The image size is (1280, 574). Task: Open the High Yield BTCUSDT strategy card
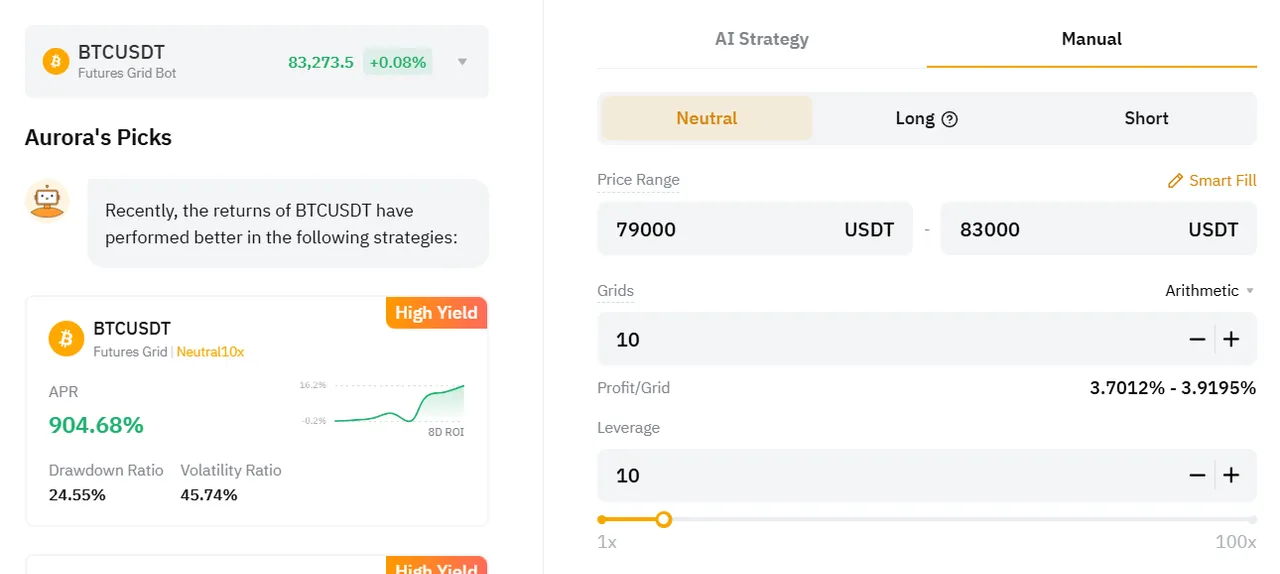click(x=257, y=411)
